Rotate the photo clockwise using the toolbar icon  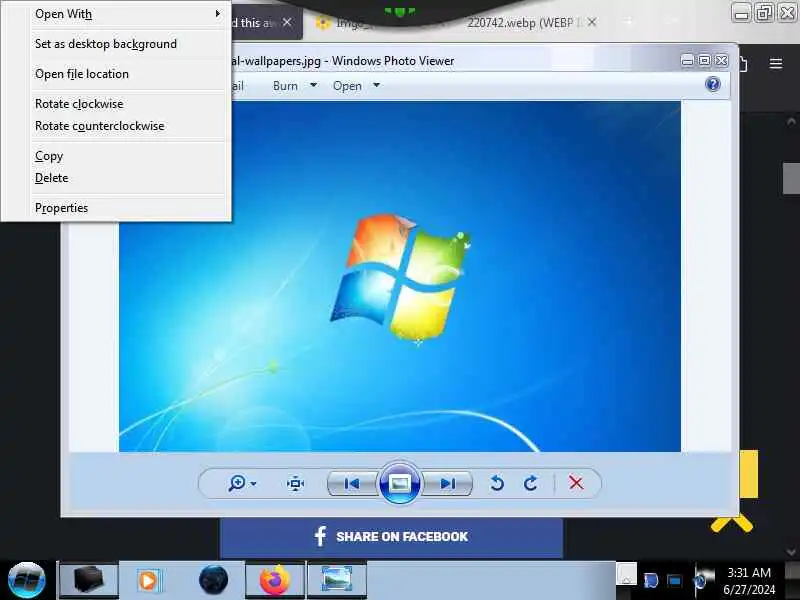point(531,483)
